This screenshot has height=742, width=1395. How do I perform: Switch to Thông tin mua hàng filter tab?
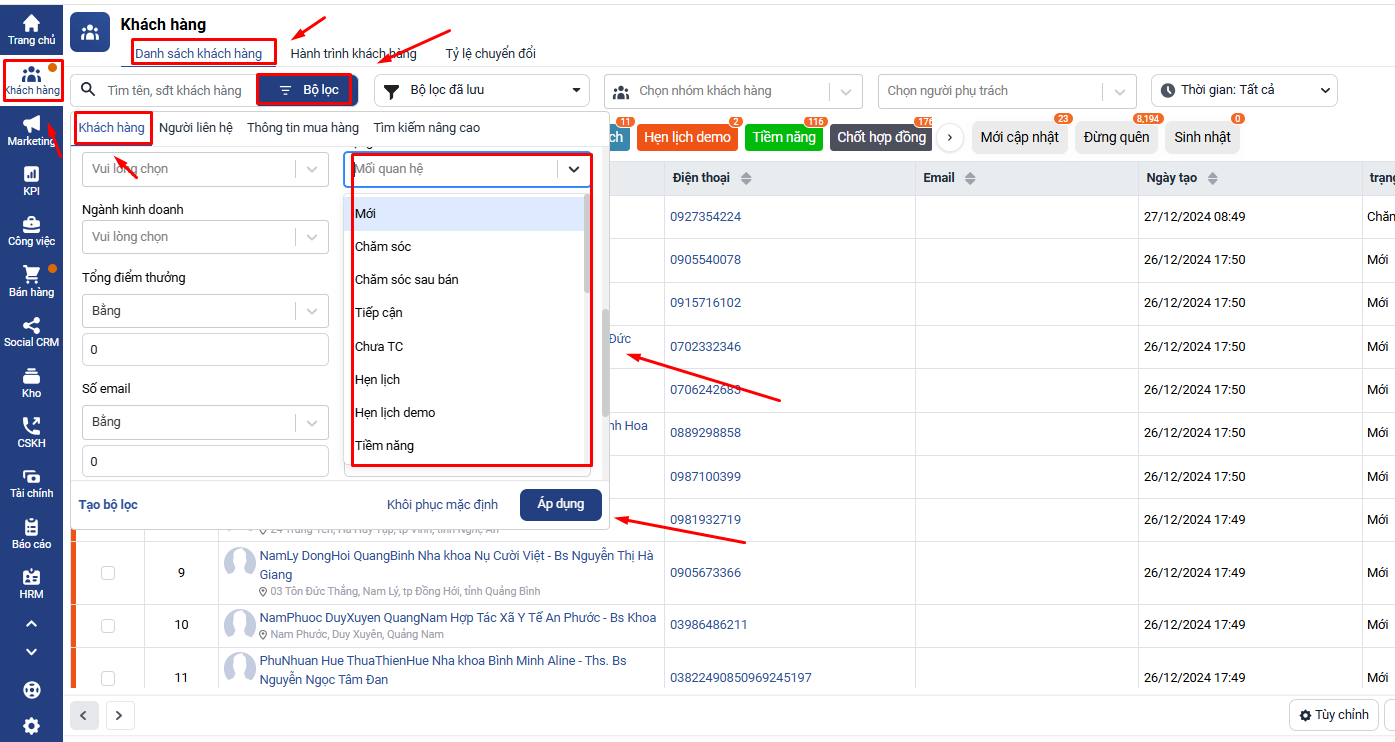pos(302,128)
